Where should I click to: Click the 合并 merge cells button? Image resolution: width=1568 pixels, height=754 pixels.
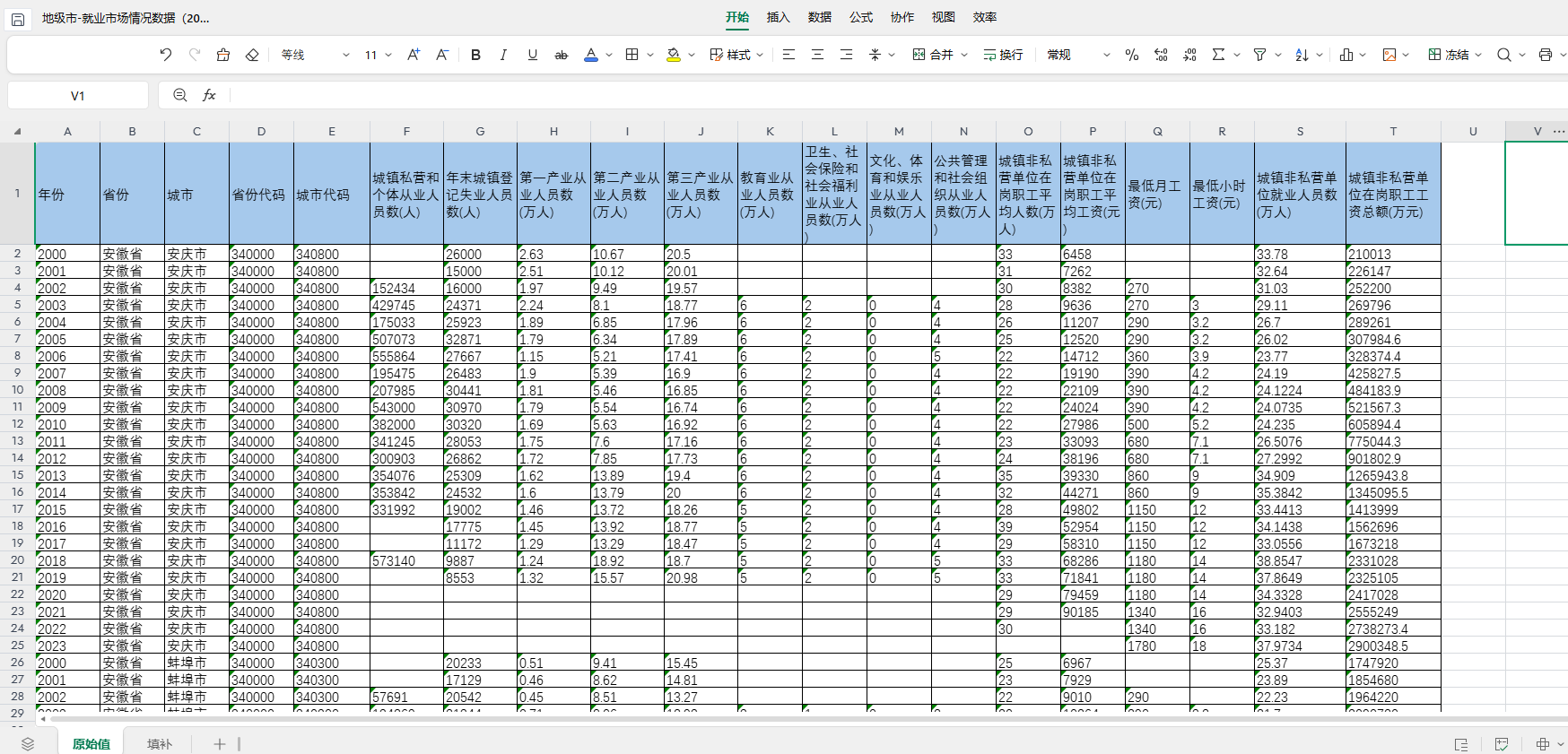click(x=933, y=55)
